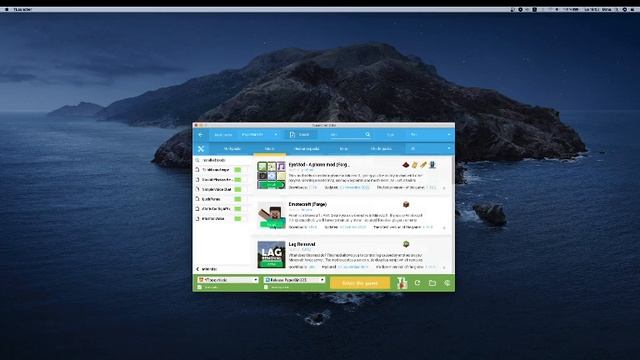This screenshot has height=360, width=640.
Task: Switch to the Resource packs tab
Action: pyautogui.click(x=307, y=149)
